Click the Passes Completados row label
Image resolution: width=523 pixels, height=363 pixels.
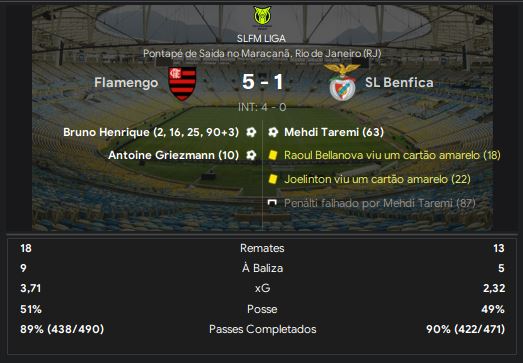coord(263,329)
